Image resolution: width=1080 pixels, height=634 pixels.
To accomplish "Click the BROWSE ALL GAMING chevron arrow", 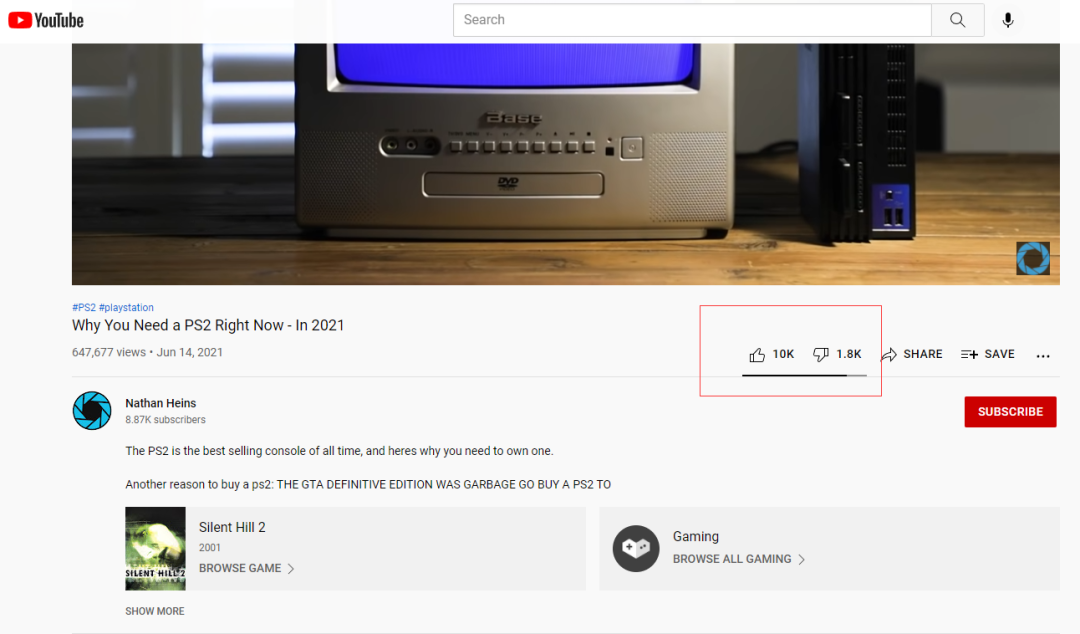I will (801, 560).
